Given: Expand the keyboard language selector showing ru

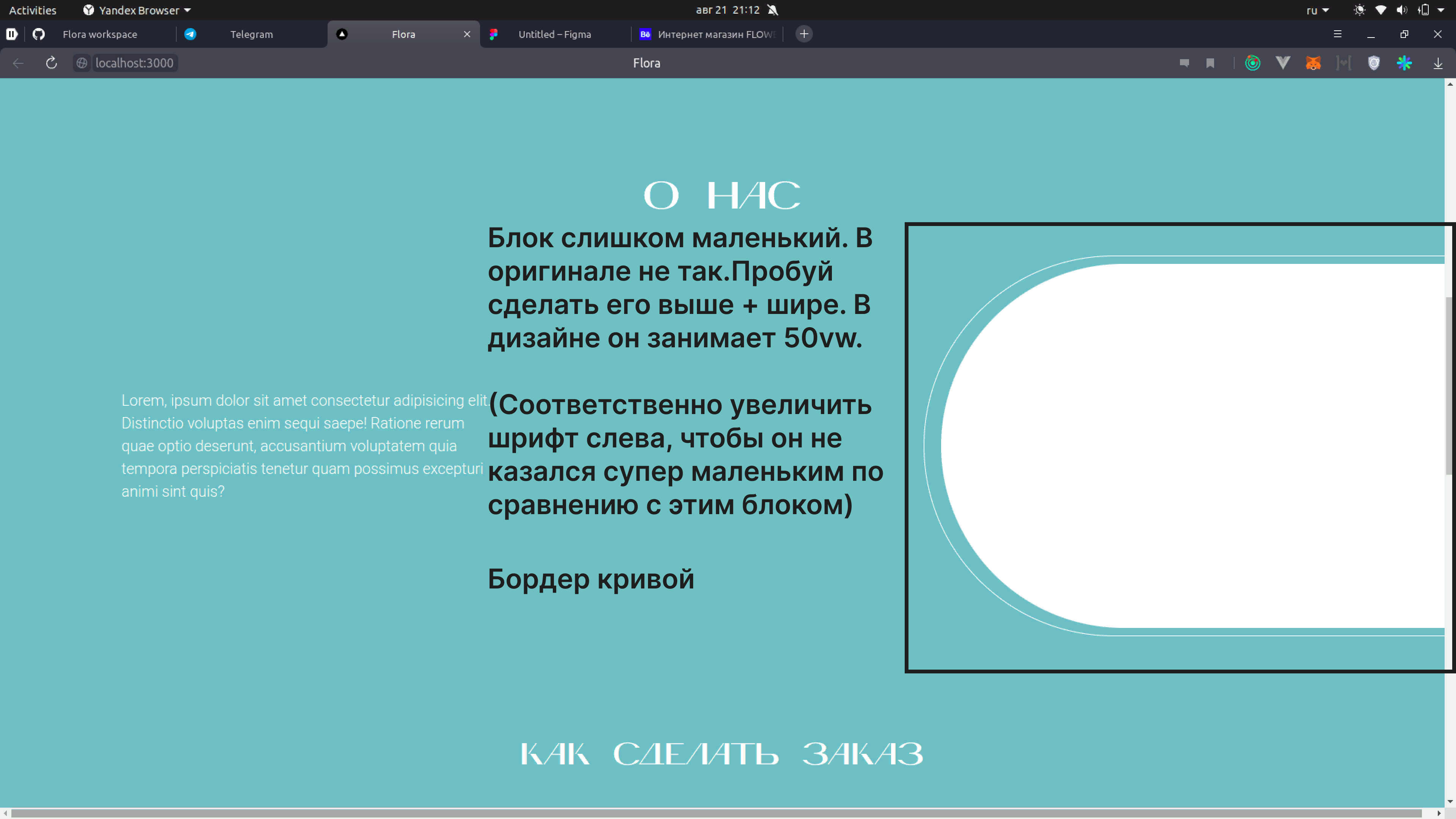Looking at the screenshot, I should click(x=1318, y=10).
